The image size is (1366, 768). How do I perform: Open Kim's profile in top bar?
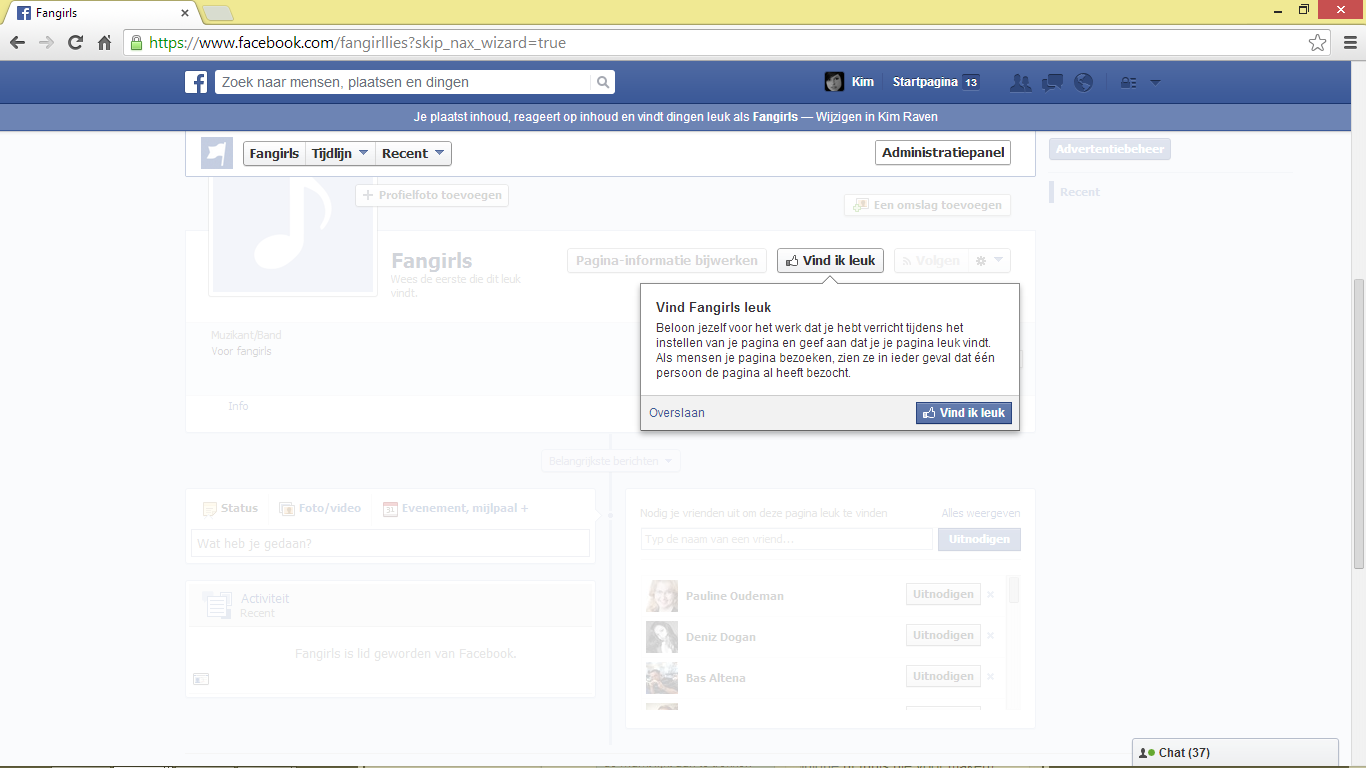[x=848, y=82]
